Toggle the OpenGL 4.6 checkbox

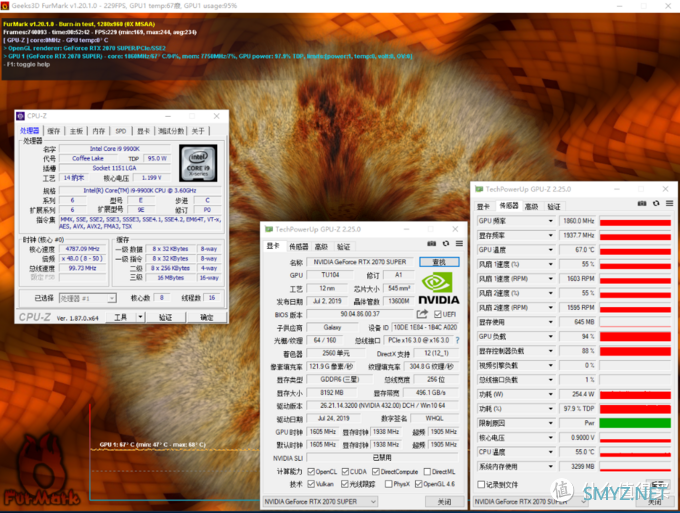[x=418, y=484]
